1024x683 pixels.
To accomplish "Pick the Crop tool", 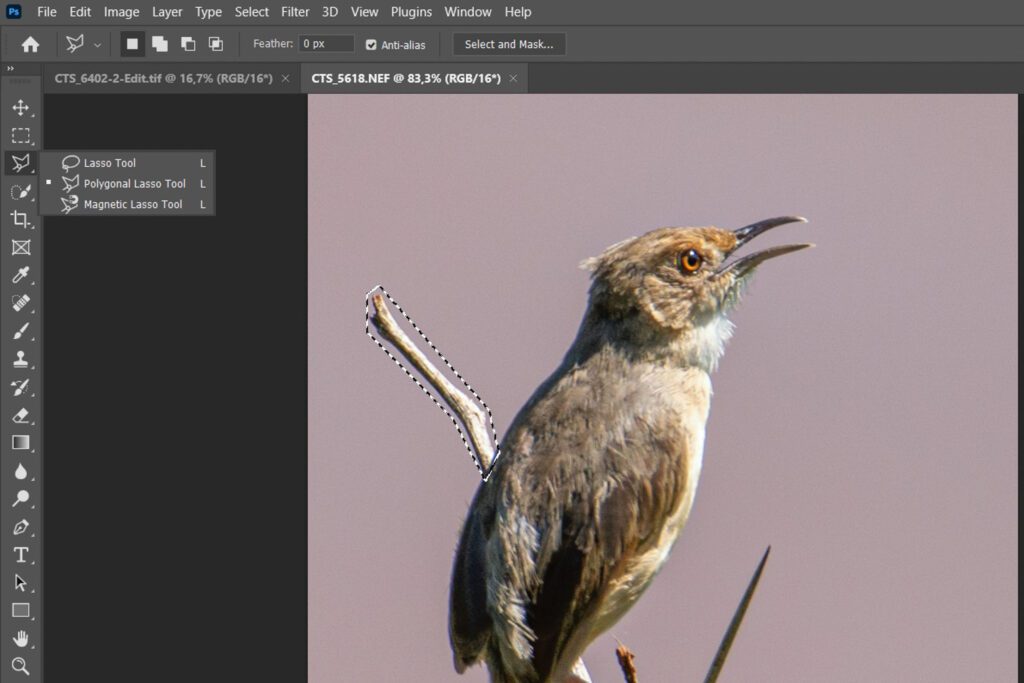I will tap(20, 219).
